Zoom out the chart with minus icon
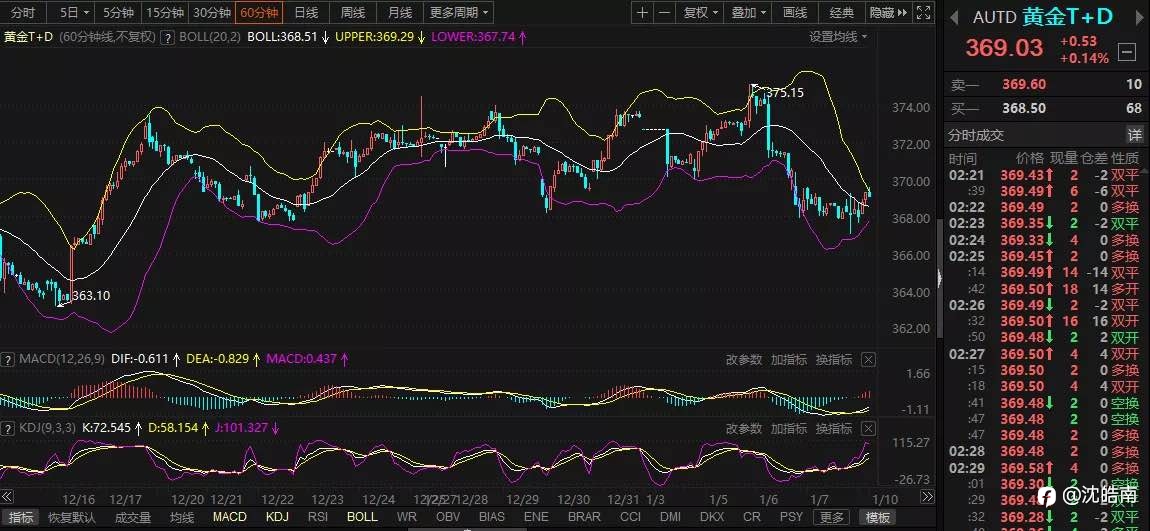 point(664,12)
